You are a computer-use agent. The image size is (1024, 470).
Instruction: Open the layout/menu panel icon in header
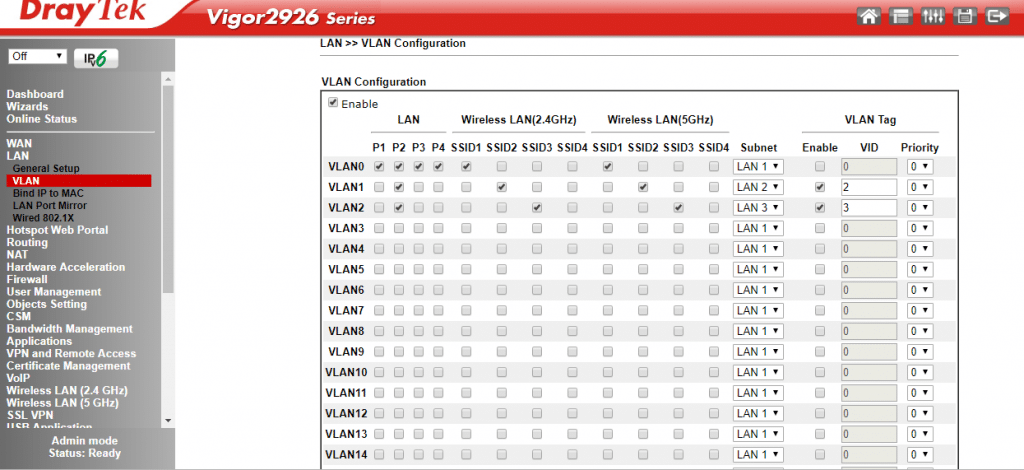[903, 16]
